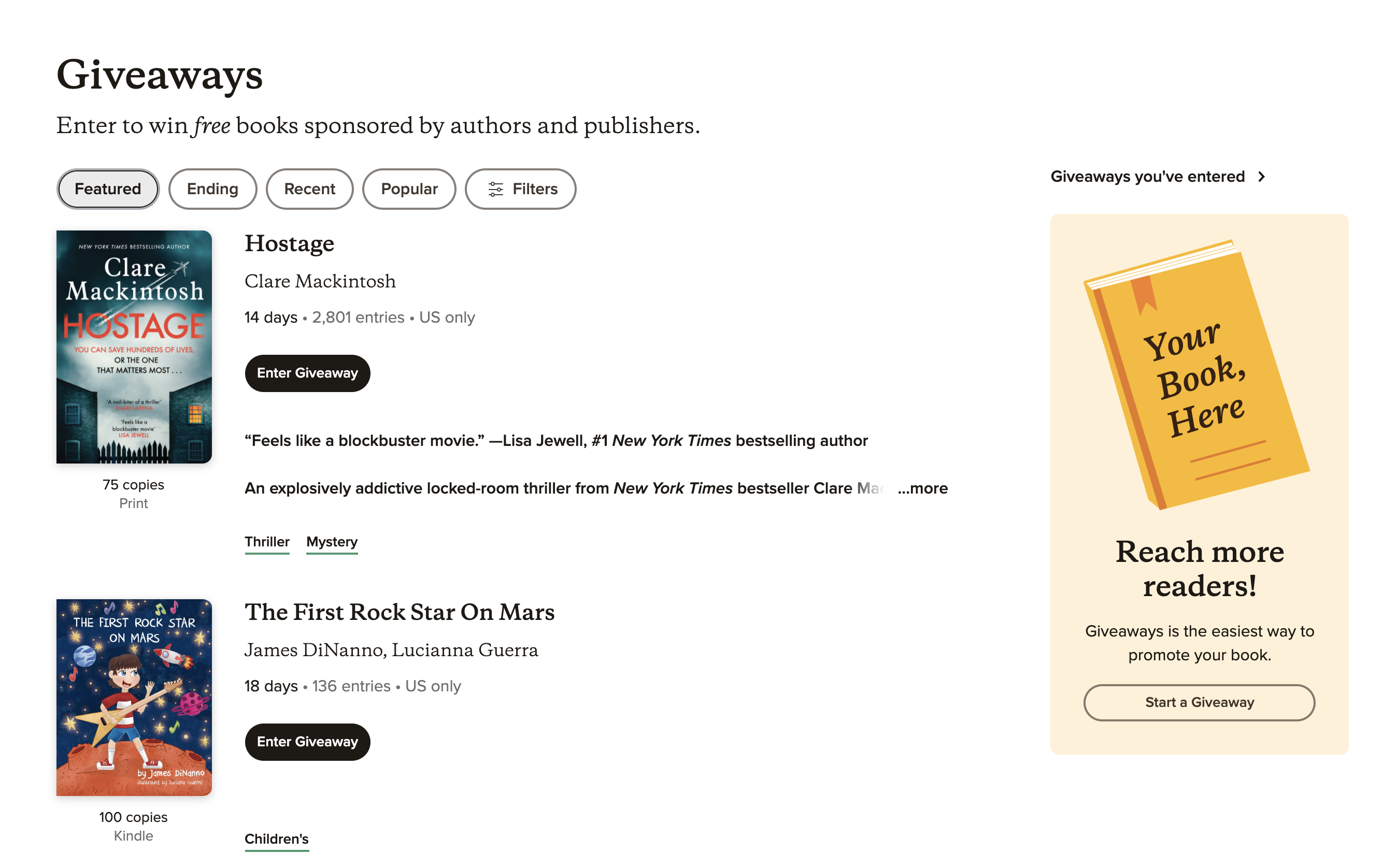Image resolution: width=1397 pixels, height=868 pixels.
Task: Select the Featured filter pill
Action: coord(107,189)
